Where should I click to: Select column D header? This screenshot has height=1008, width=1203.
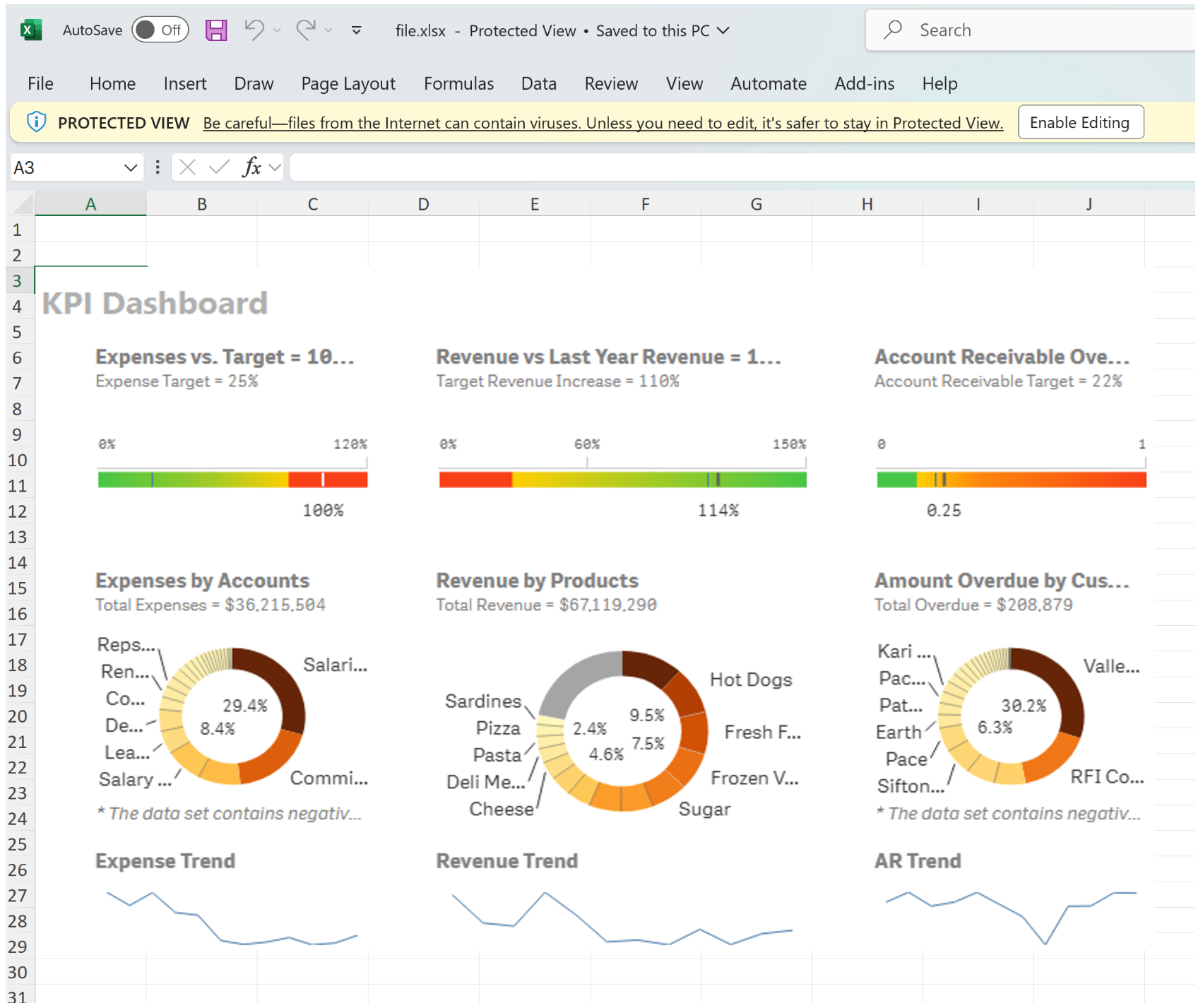423,204
